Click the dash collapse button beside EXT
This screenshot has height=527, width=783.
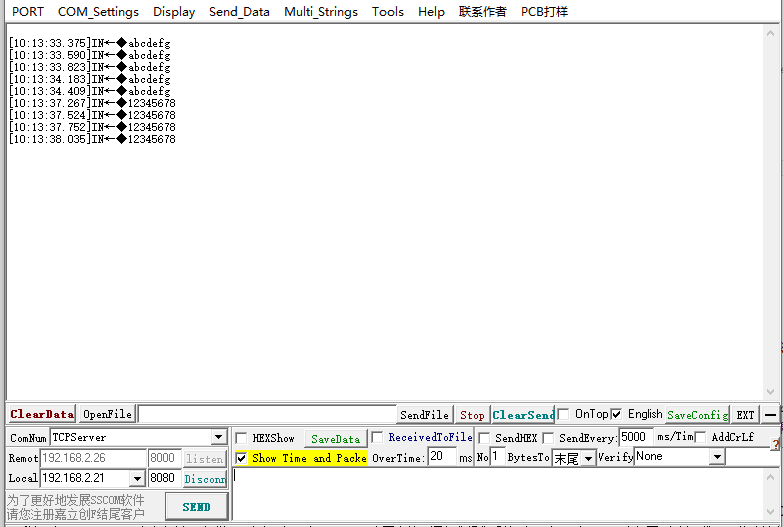pos(771,414)
